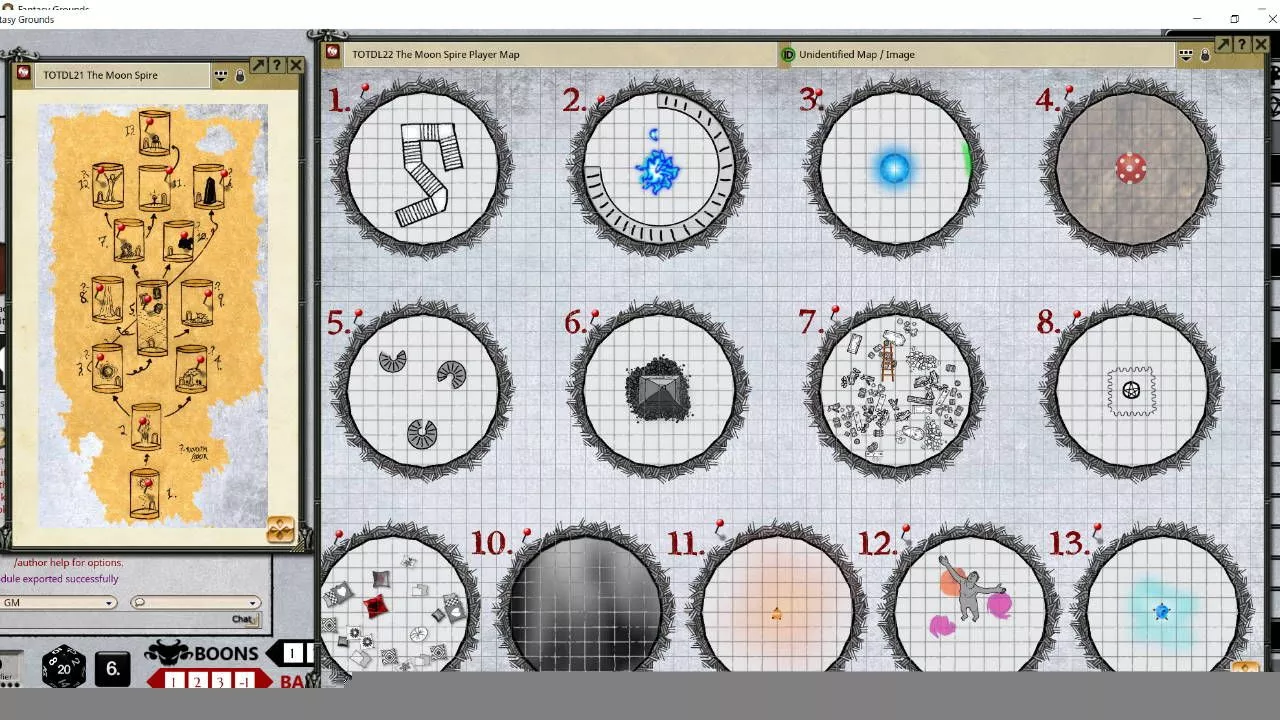The image size is (1280, 720).
Task: Toggle lock on Player Map window
Action: 1205,55
